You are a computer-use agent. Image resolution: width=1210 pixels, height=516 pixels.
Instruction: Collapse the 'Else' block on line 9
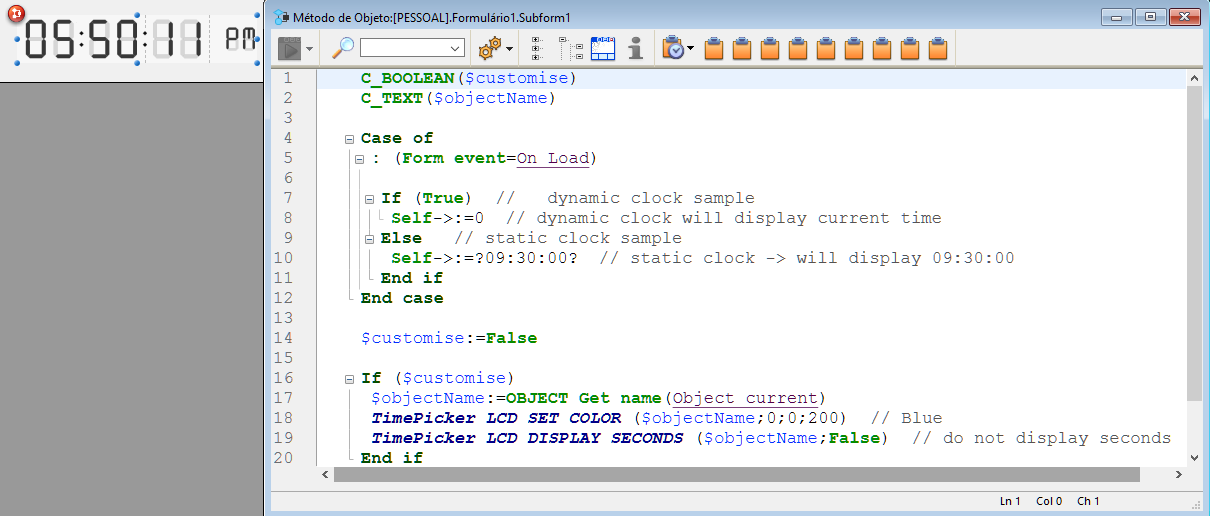click(369, 239)
